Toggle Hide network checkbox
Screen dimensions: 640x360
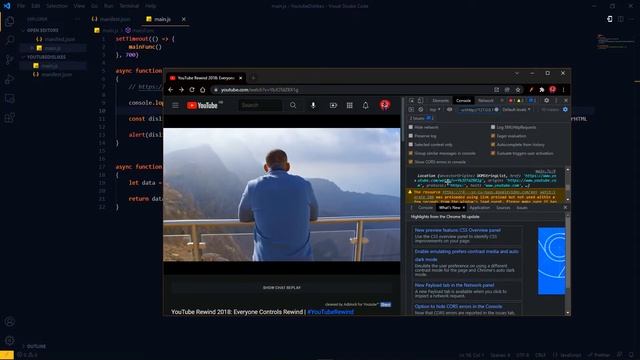coord(411,127)
